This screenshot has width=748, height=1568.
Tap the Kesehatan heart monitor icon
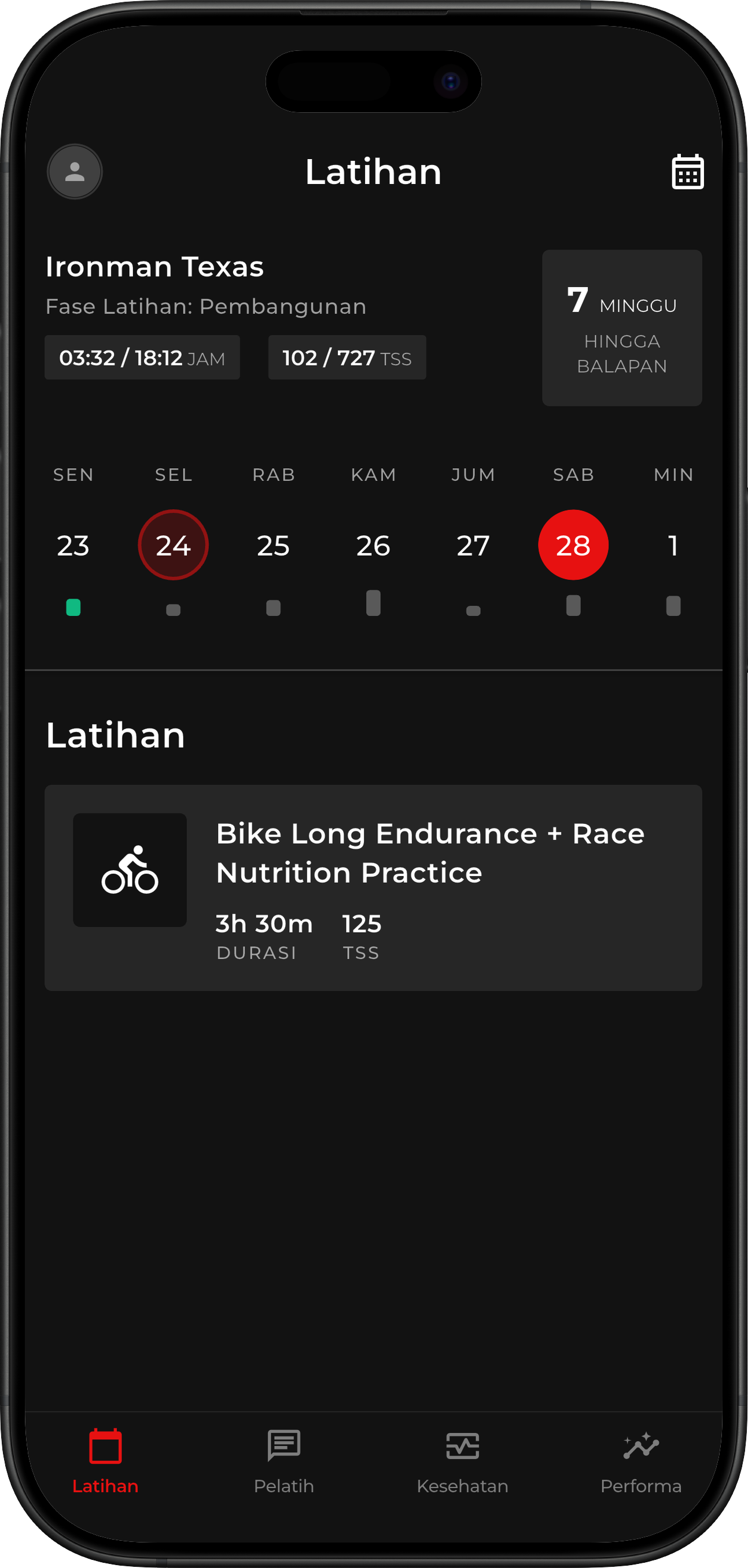pos(463,1446)
